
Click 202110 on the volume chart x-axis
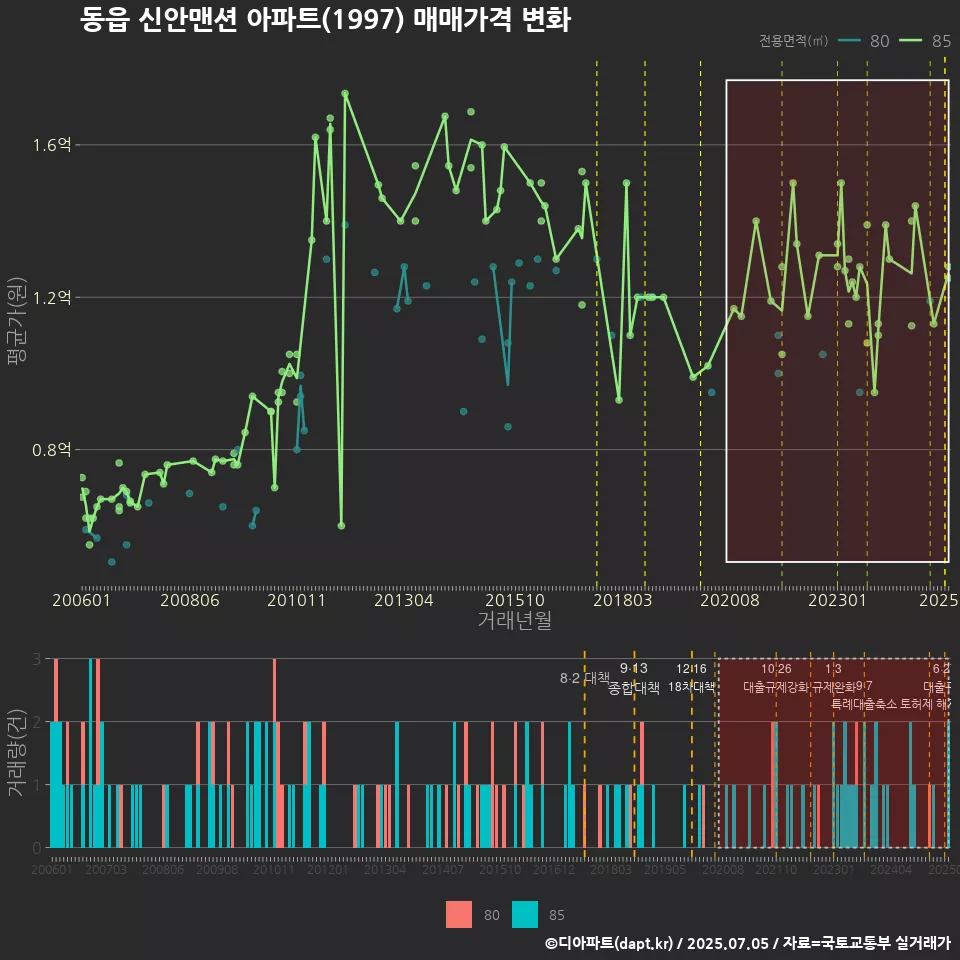[x=776, y=869]
